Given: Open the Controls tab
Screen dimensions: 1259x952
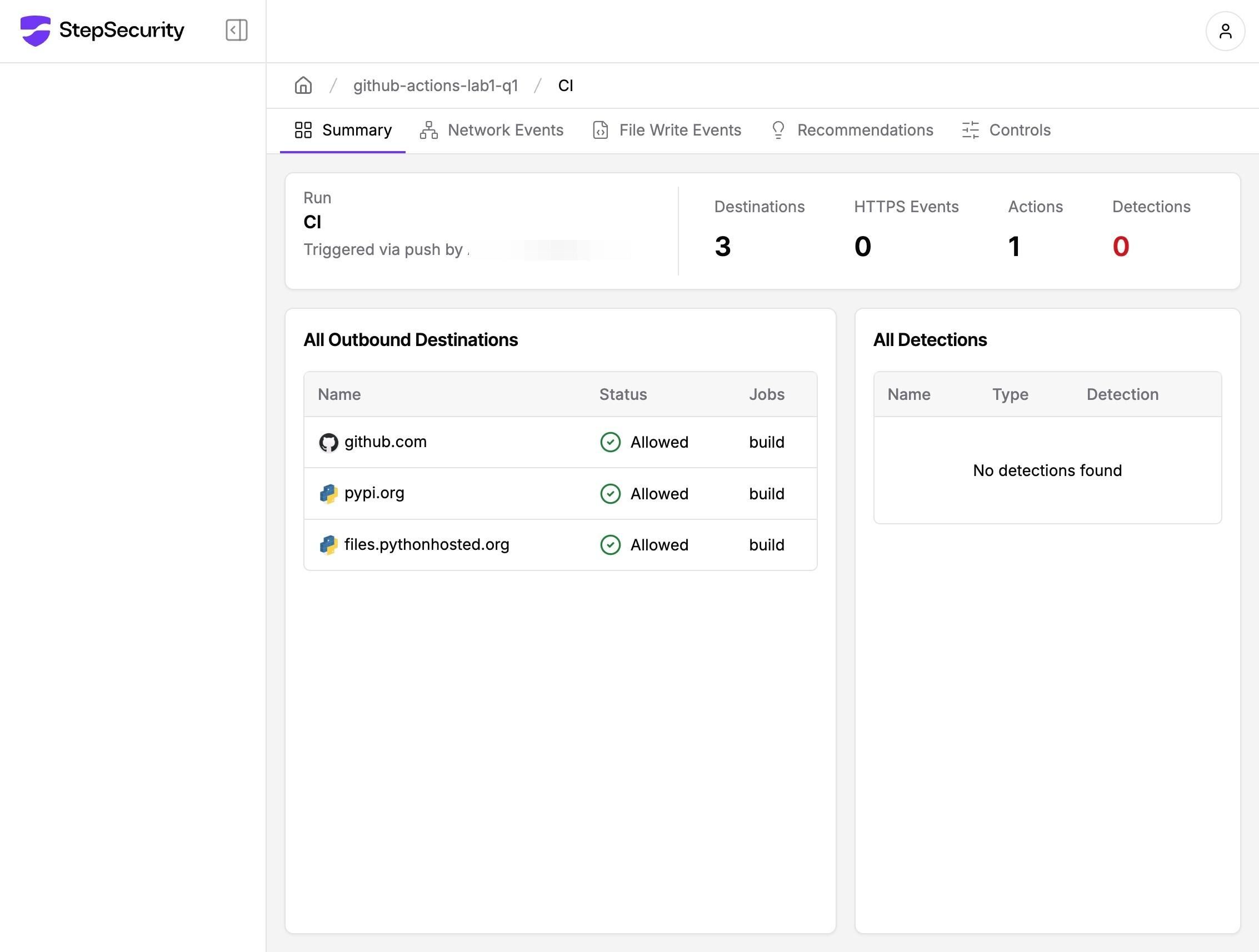Looking at the screenshot, I should 1006,131.
